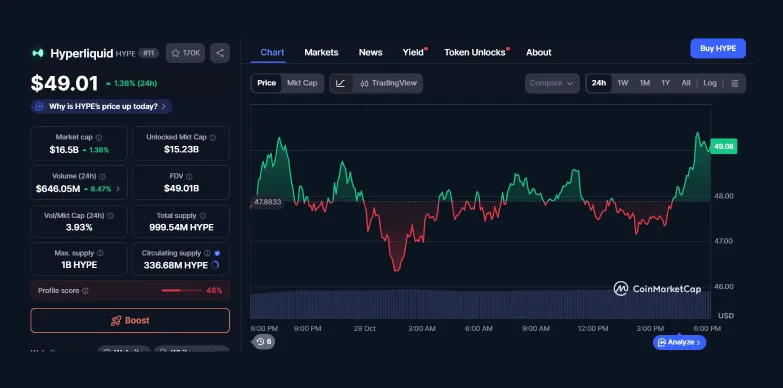Click the 1B HYPE max supply
This screenshot has width=783, height=388.
click(79, 265)
